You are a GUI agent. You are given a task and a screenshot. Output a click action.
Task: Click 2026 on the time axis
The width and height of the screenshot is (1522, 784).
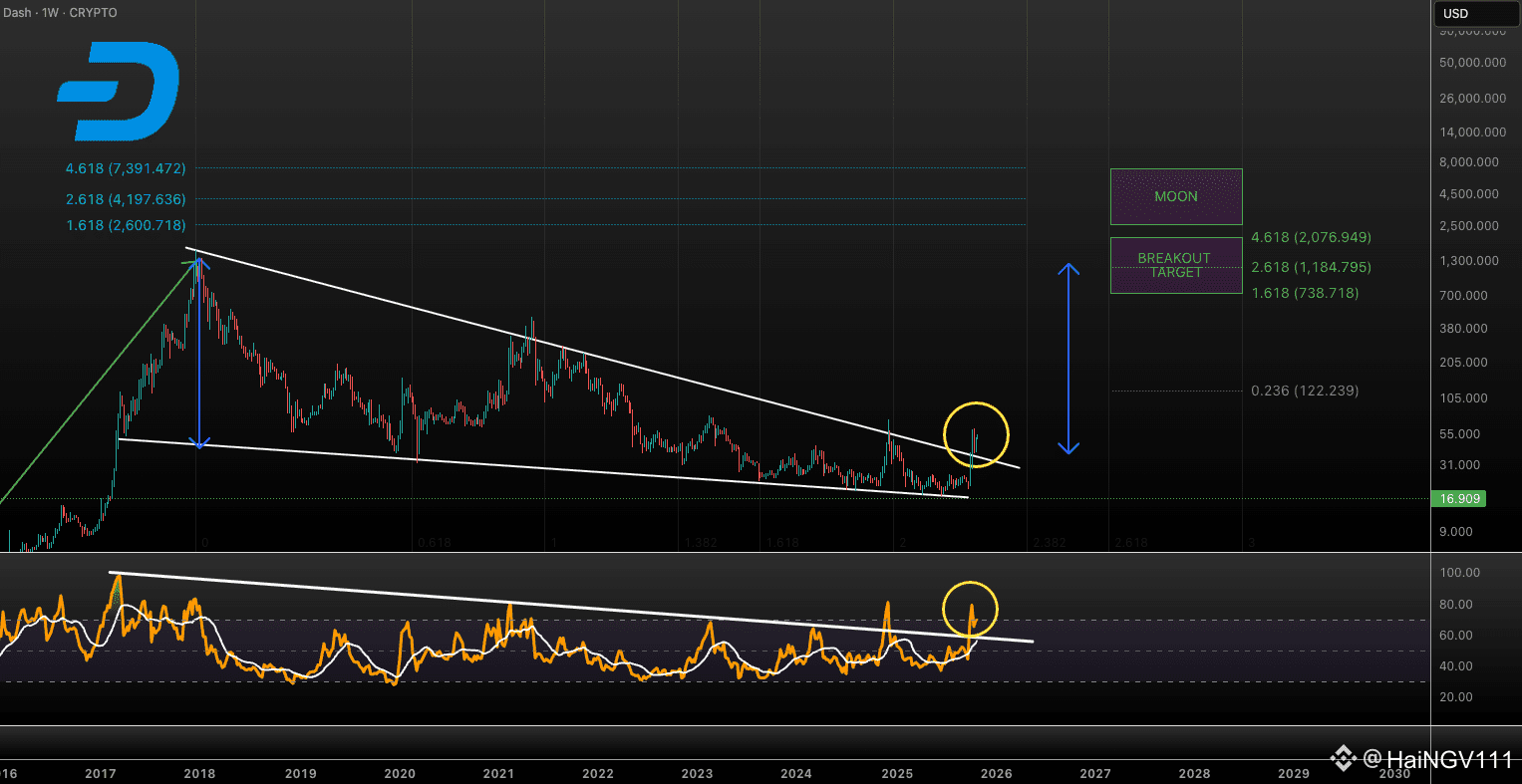pyautogui.click(x=996, y=773)
